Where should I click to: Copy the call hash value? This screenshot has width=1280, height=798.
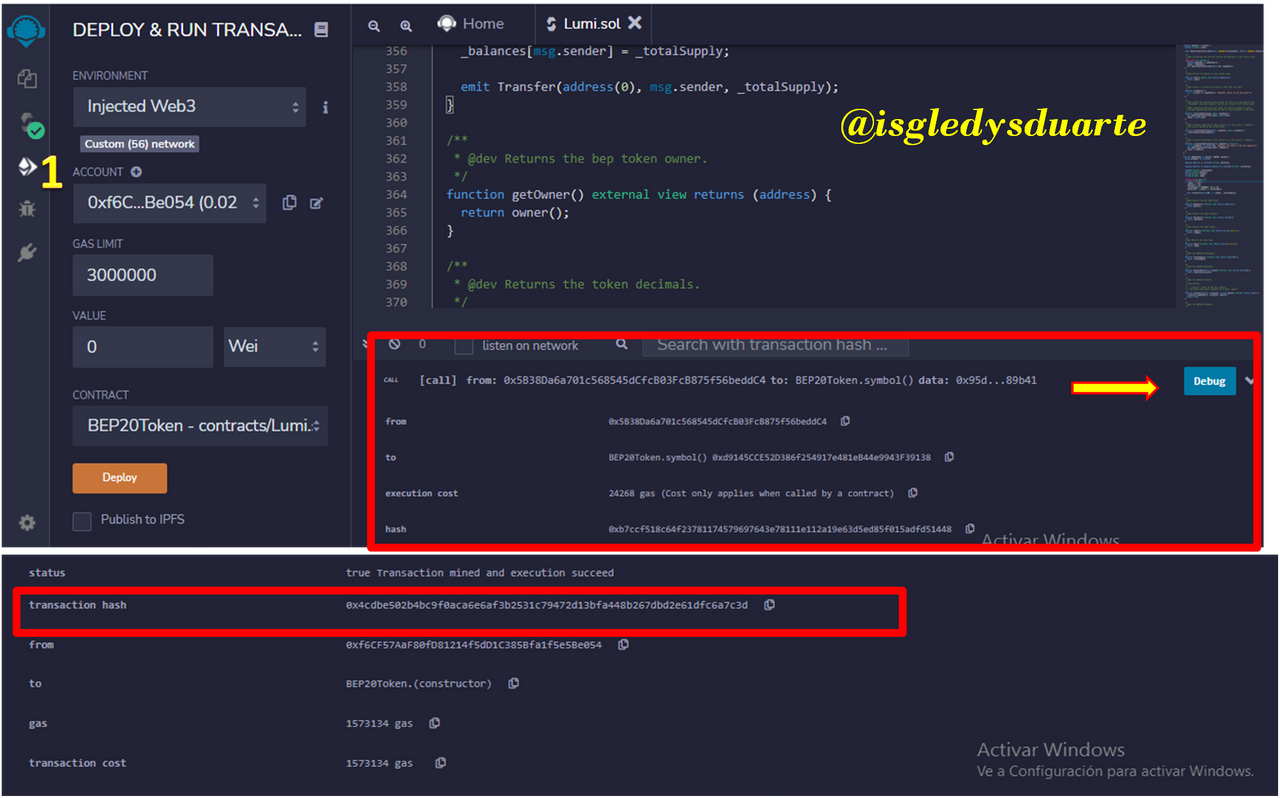click(970, 529)
